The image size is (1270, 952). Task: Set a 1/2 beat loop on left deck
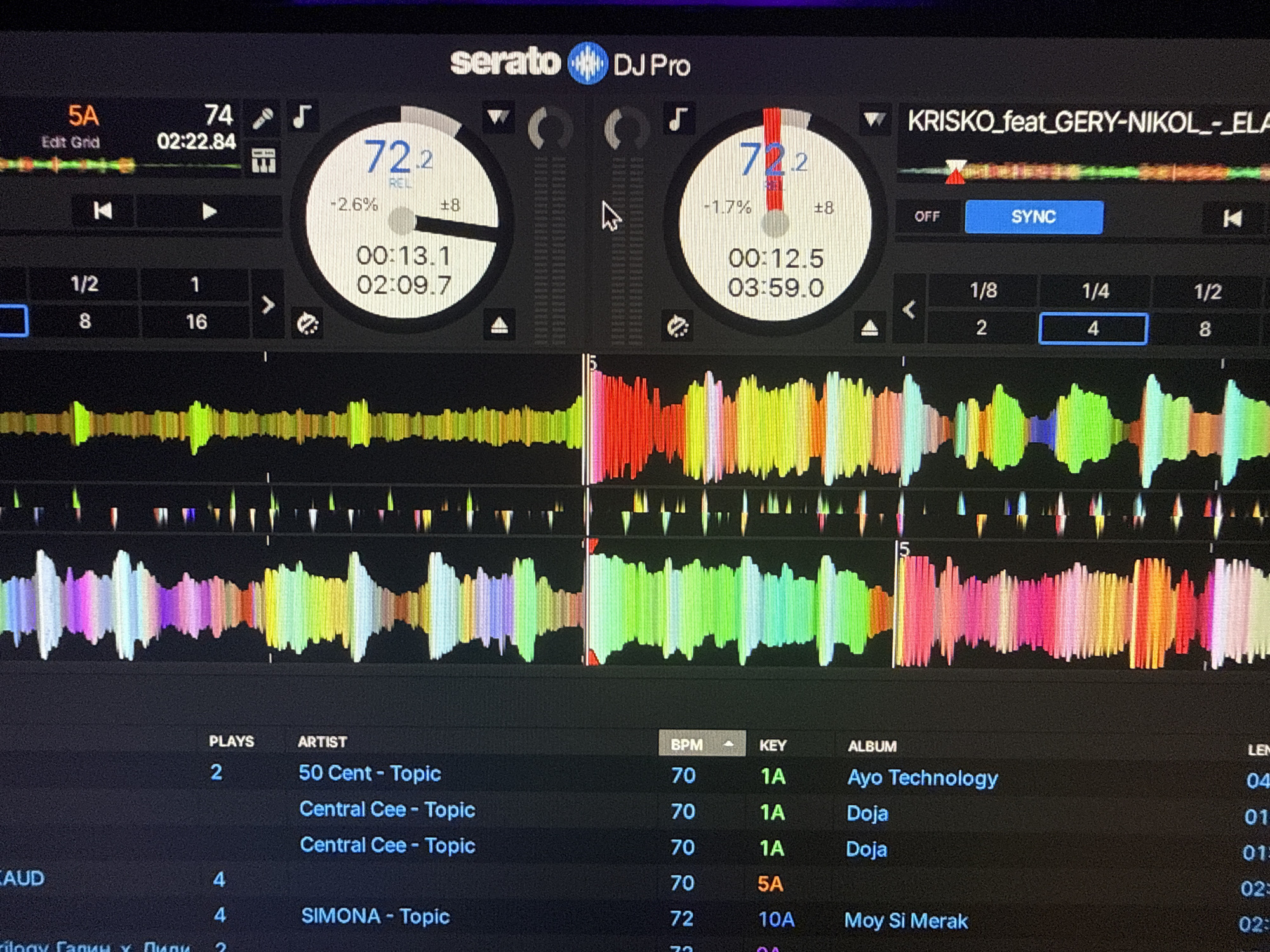[x=84, y=284]
